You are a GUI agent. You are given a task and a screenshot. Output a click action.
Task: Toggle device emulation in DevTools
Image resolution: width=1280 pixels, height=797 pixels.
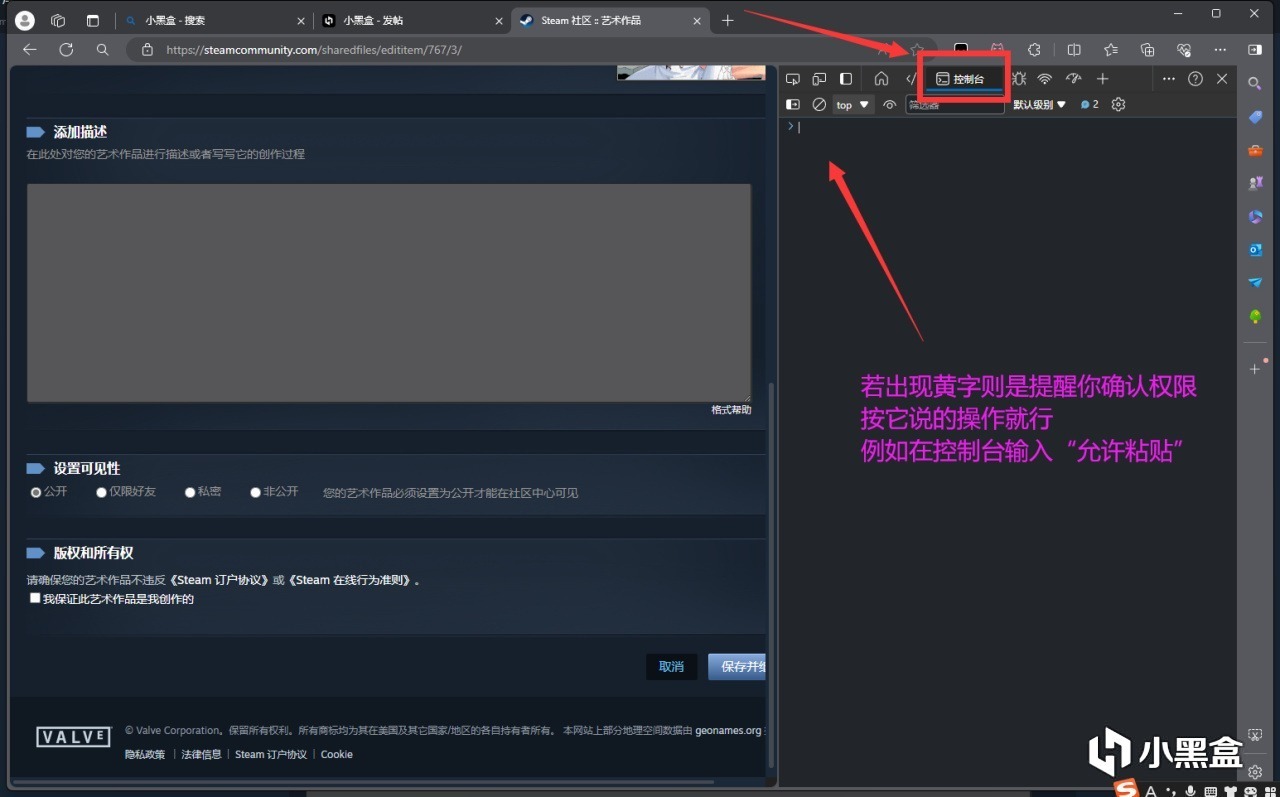point(819,79)
